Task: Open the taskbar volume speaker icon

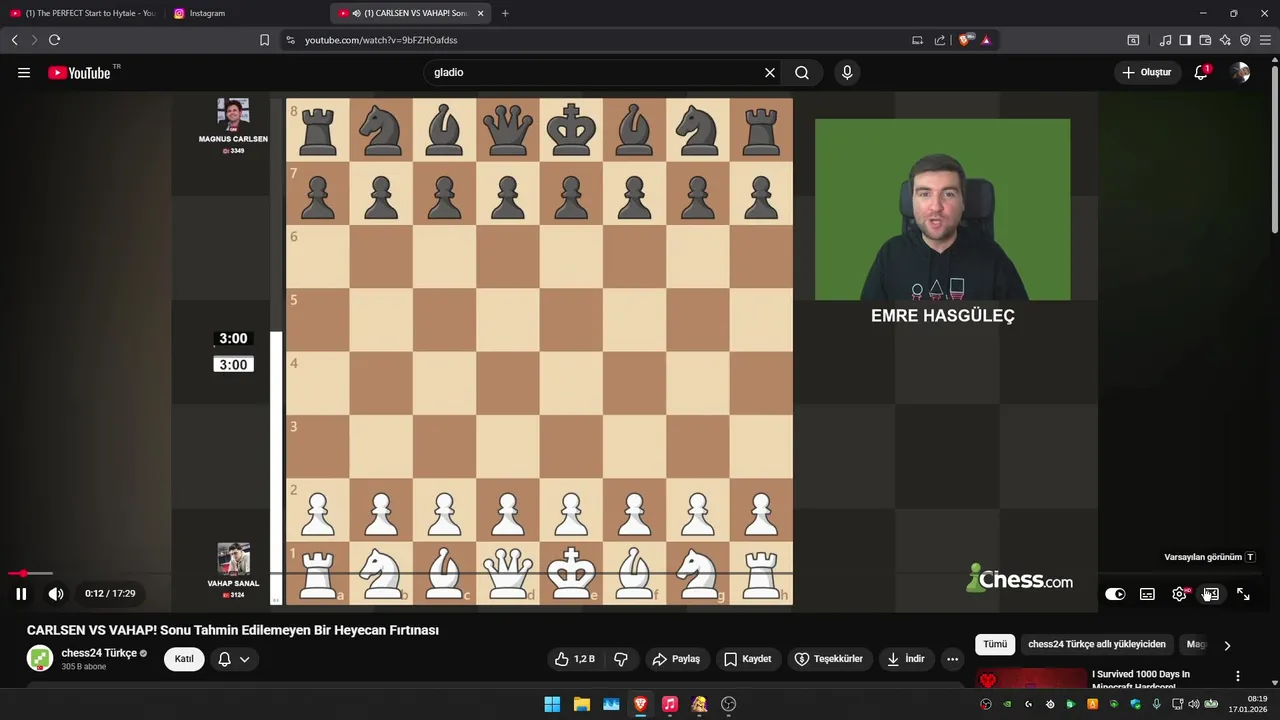Action: (1193, 704)
